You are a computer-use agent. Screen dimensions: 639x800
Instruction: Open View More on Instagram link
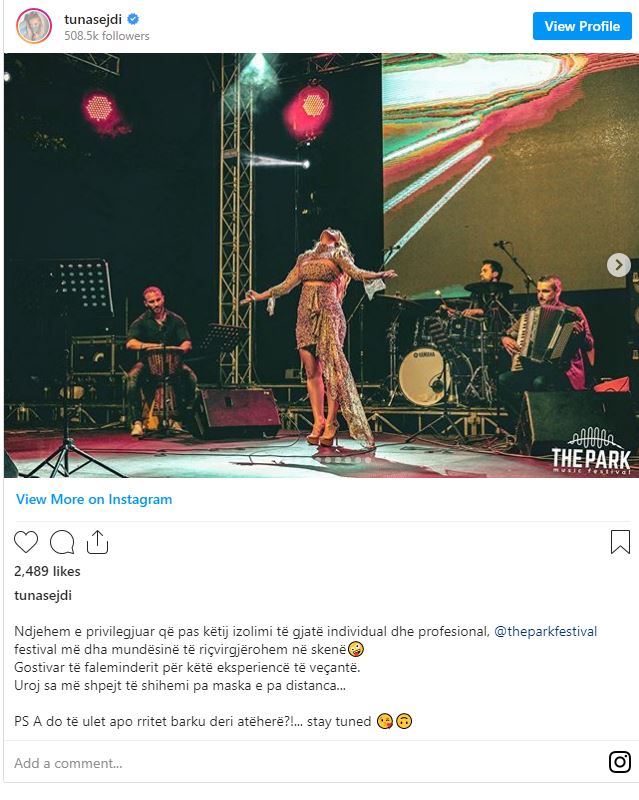click(94, 499)
